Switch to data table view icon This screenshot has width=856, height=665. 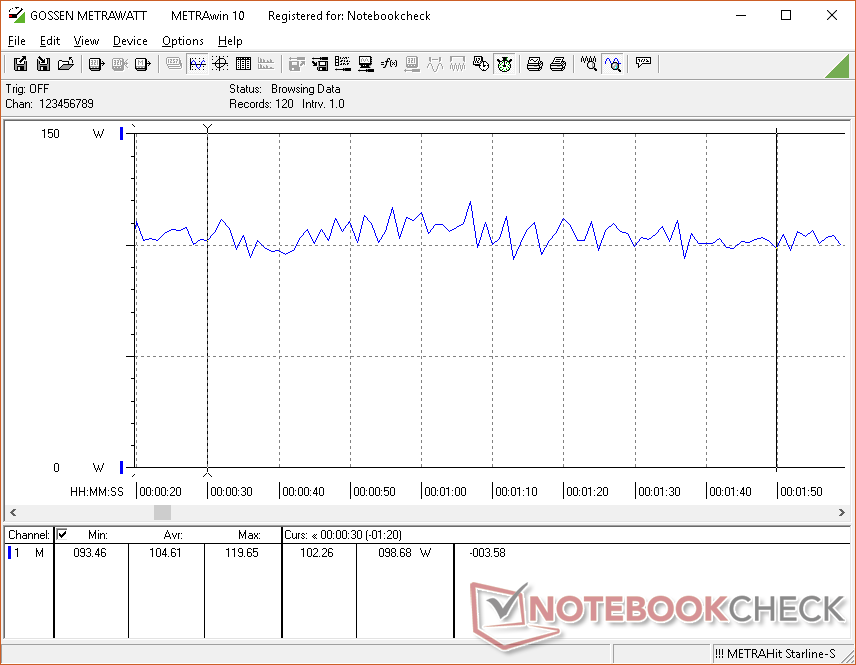(243, 64)
